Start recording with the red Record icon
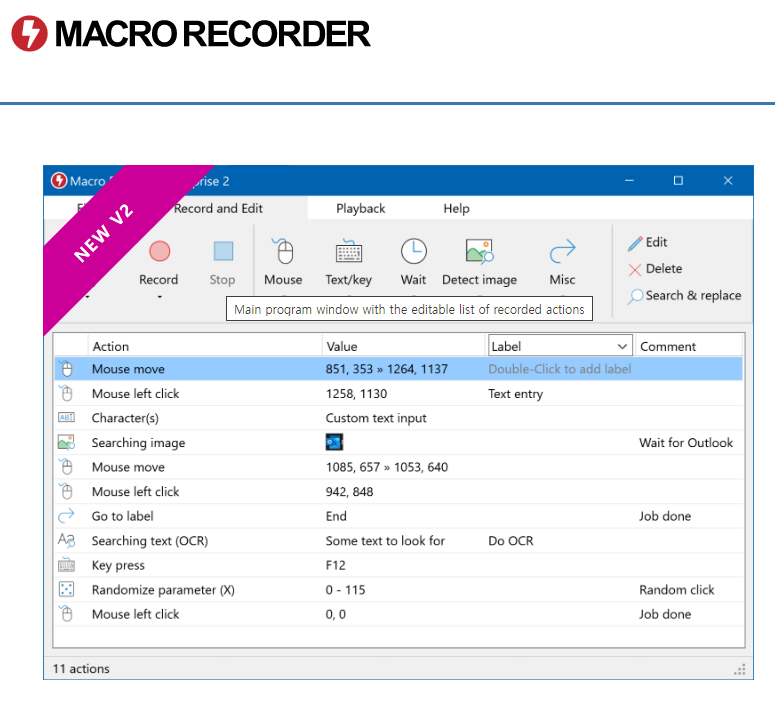775x706 pixels. (x=159, y=251)
